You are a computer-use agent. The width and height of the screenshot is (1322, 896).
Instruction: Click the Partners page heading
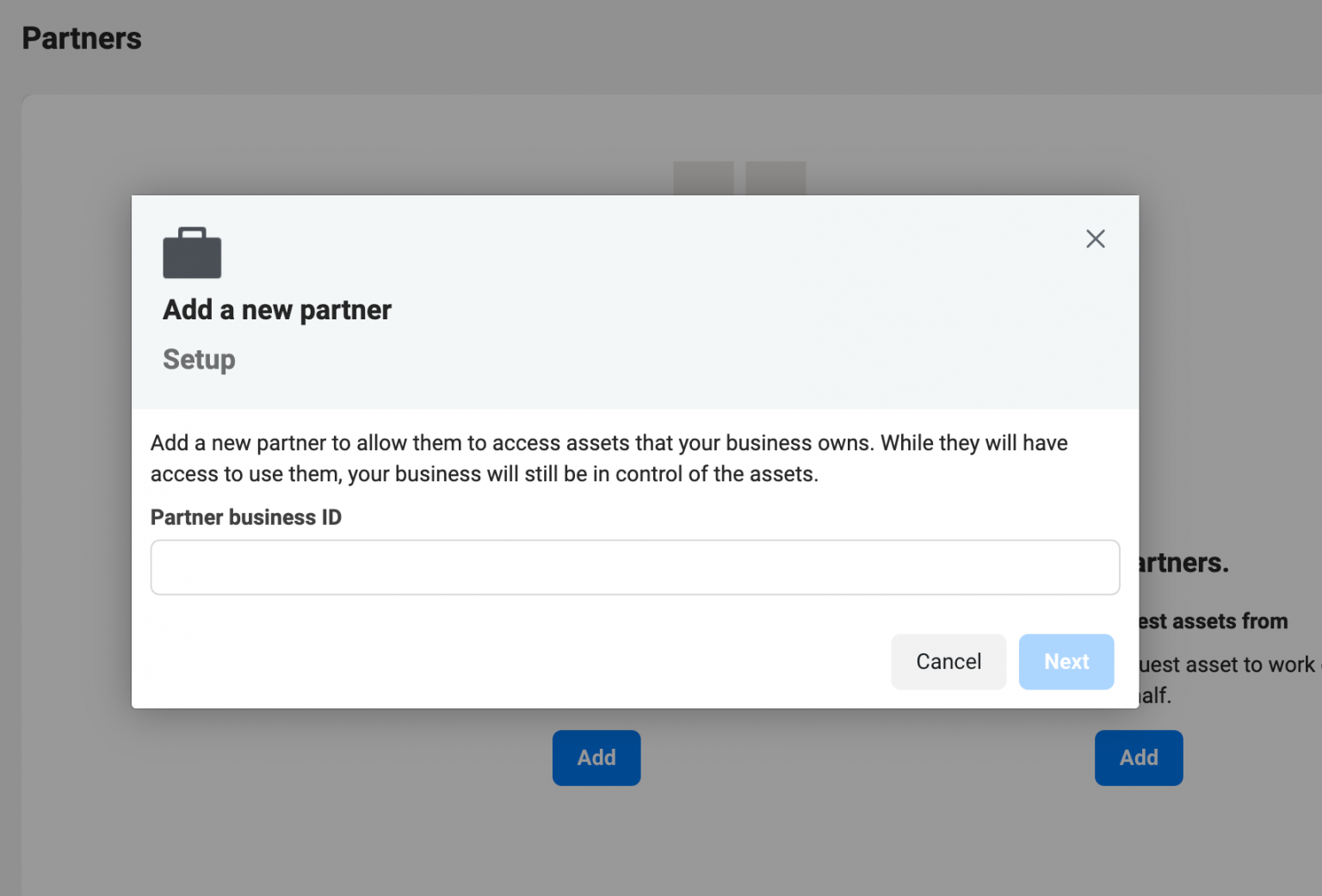(81, 38)
